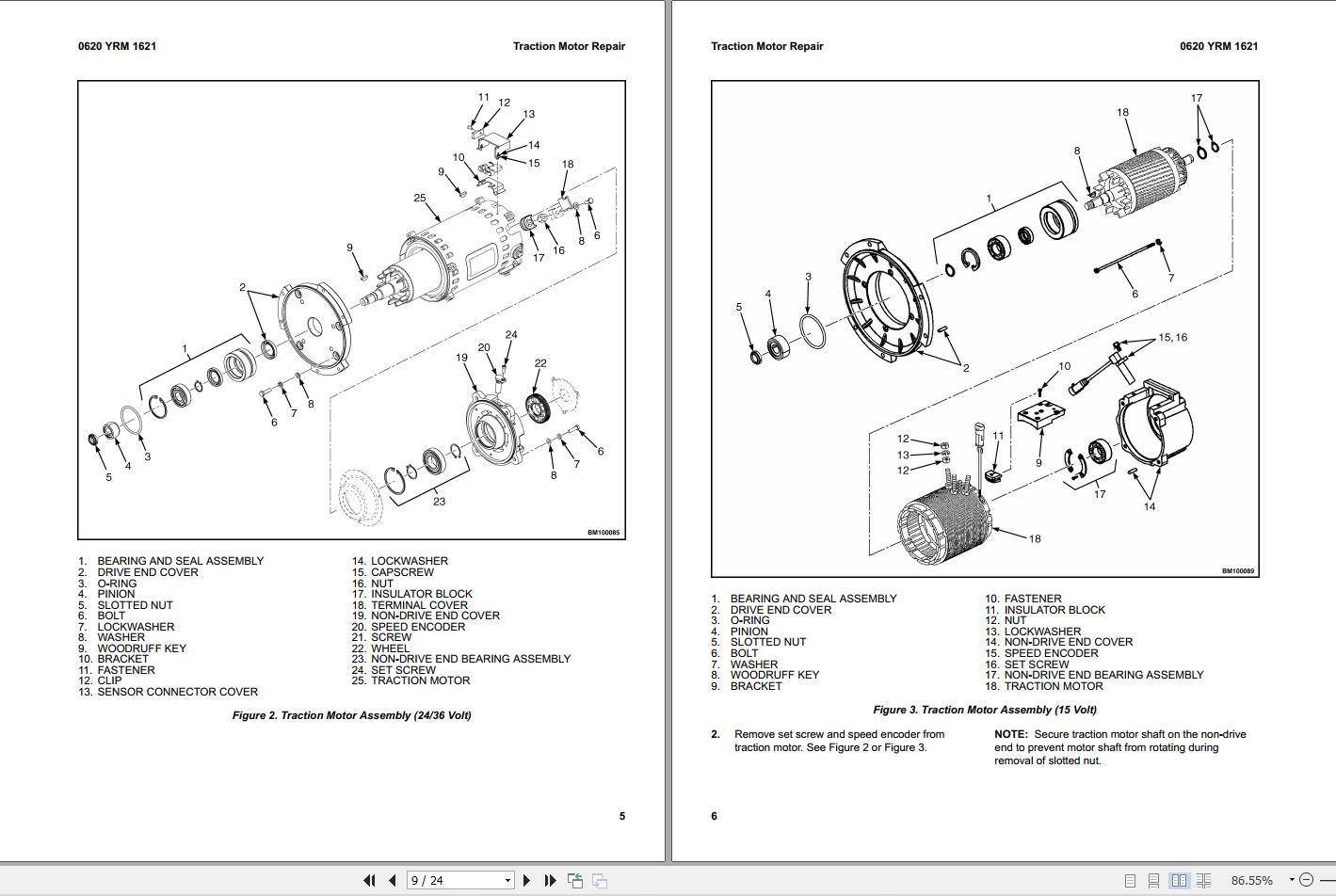Go to the previous page
Image resolution: width=1336 pixels, height=896 pixels.
click(x=393, y=881)
